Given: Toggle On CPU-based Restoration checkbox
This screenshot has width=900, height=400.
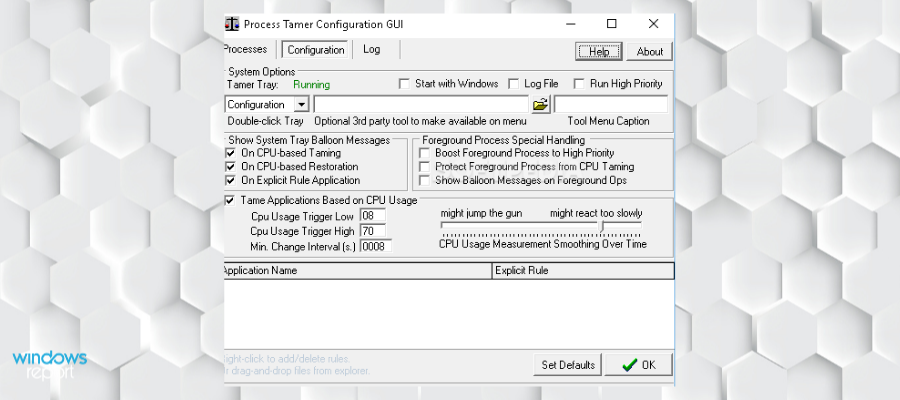Looking at the screenshot, I should pyautogui.click(x=231, y=166).
